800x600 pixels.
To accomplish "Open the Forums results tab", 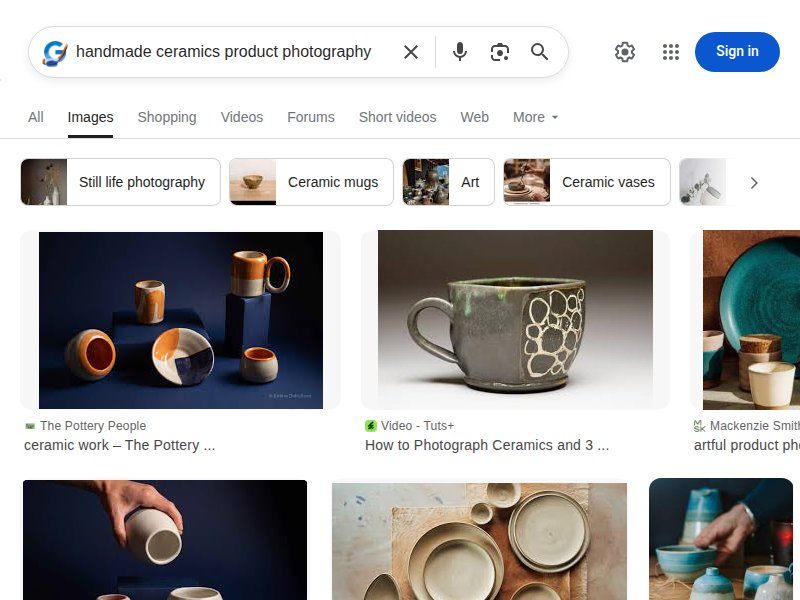I will click(311, 117).
